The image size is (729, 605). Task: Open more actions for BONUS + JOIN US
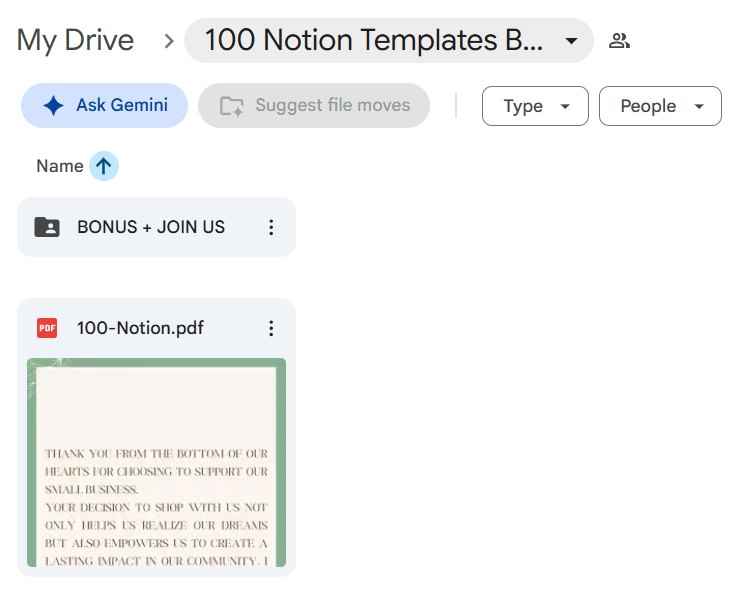[x=271, y=227]
